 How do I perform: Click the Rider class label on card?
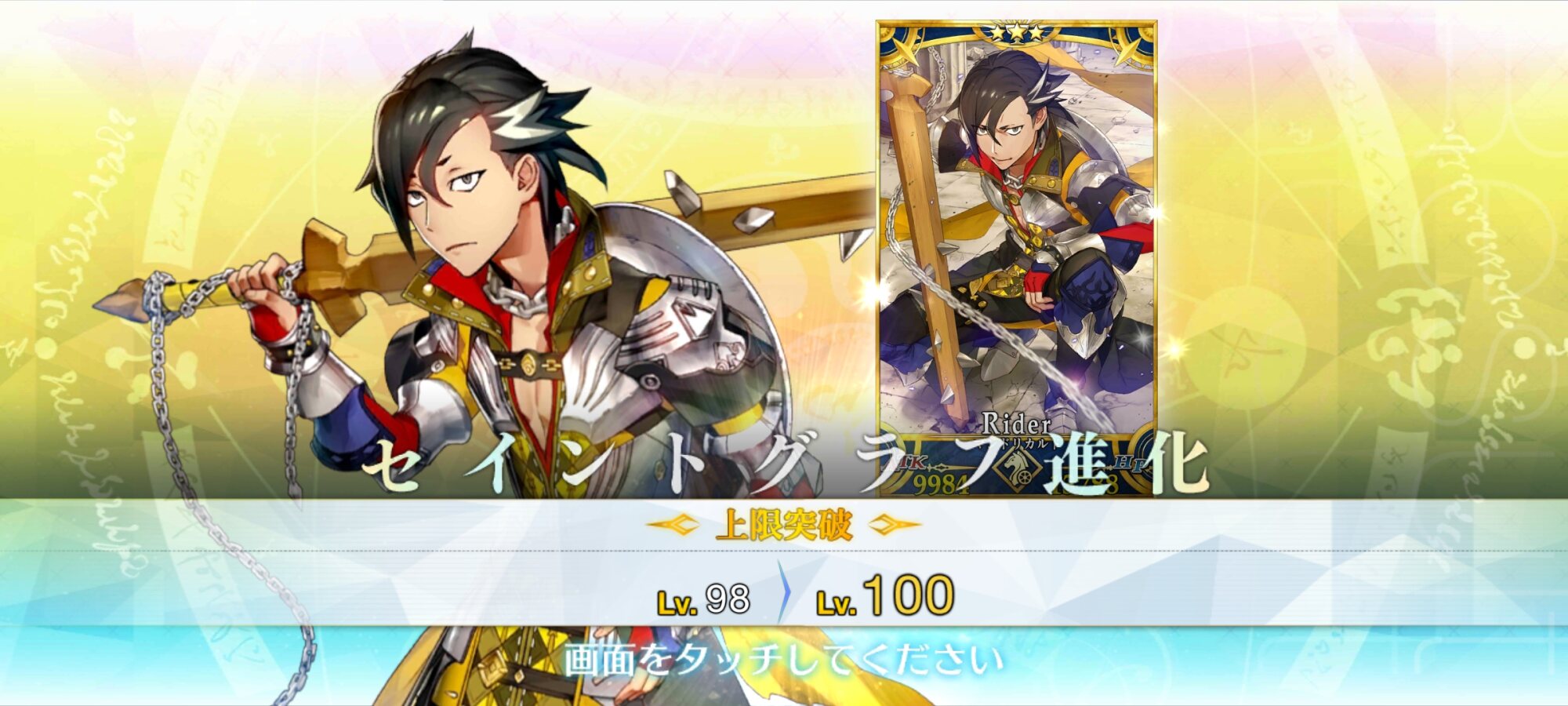pyautogui.click(x=1015, y=424)
